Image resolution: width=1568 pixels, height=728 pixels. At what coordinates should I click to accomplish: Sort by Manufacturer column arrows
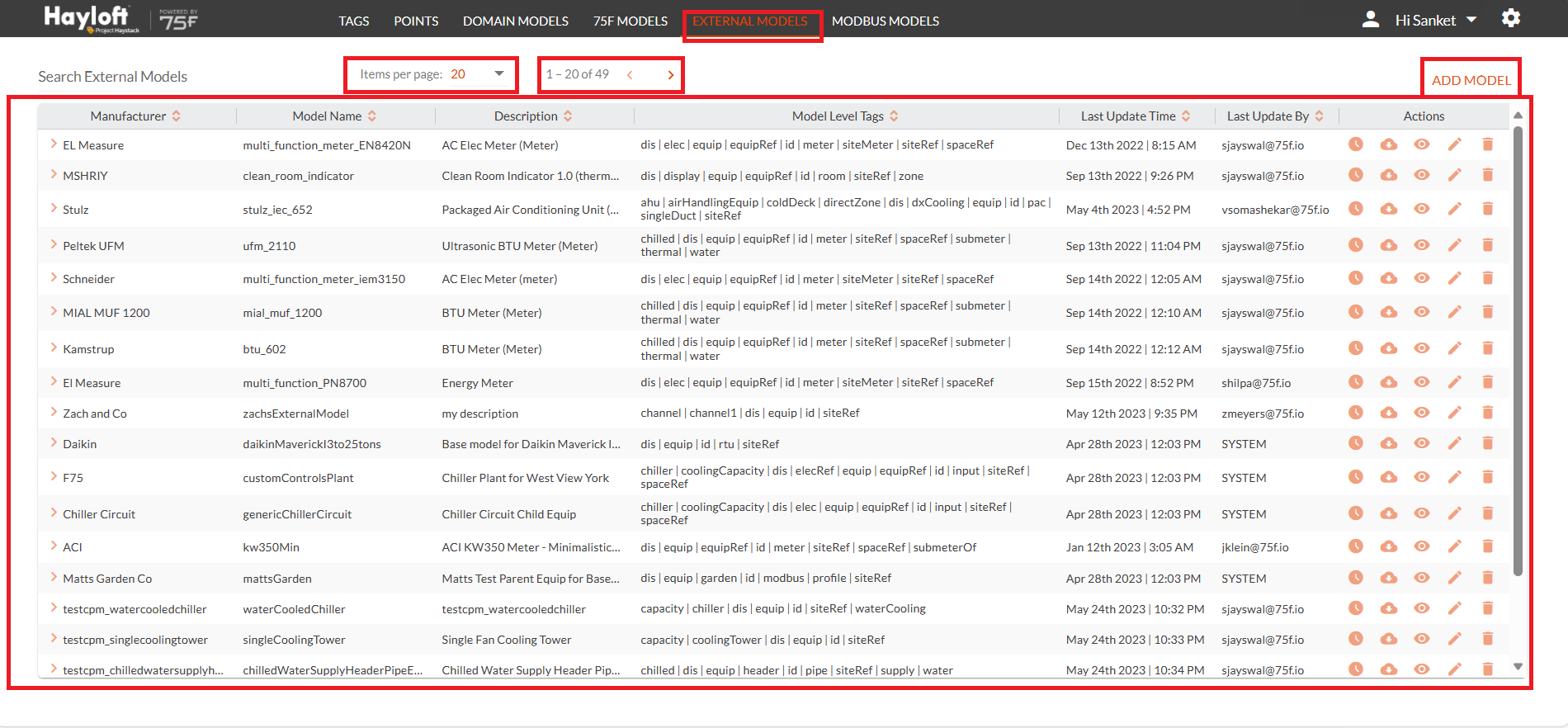pos(176,116)
